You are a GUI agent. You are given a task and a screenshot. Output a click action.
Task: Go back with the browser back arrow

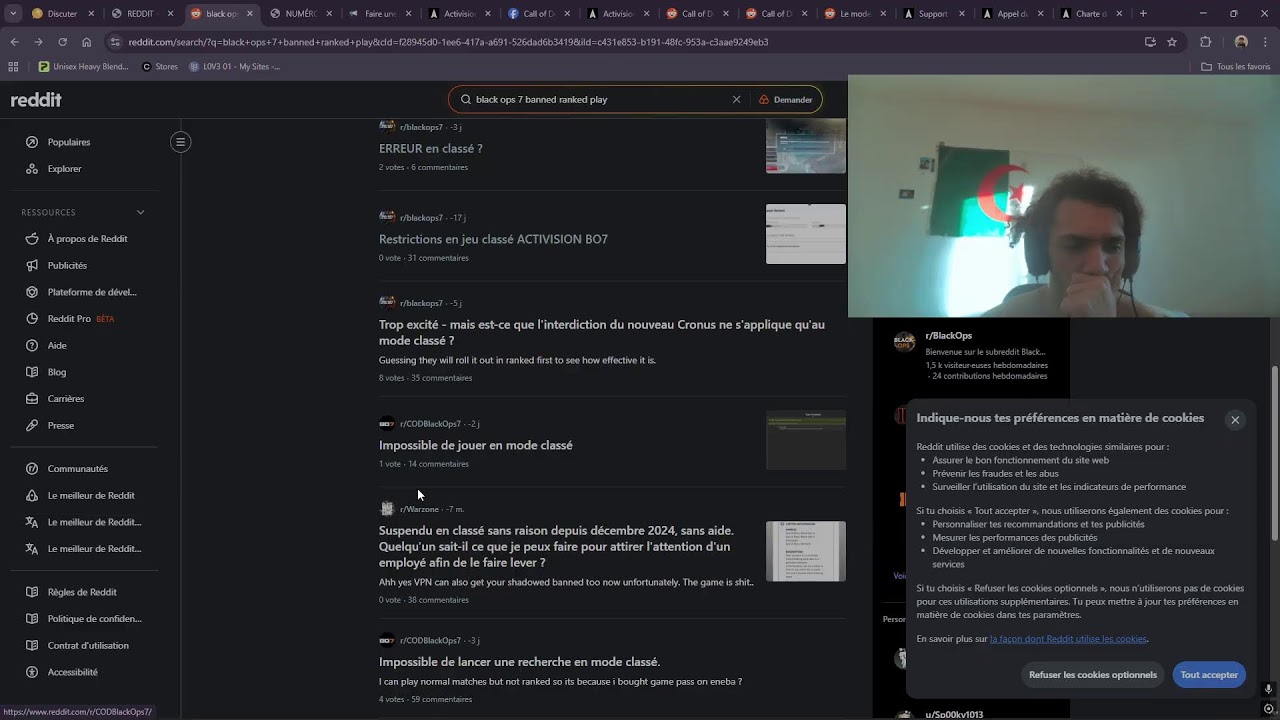pyautogui.click(x=14, y=42)
